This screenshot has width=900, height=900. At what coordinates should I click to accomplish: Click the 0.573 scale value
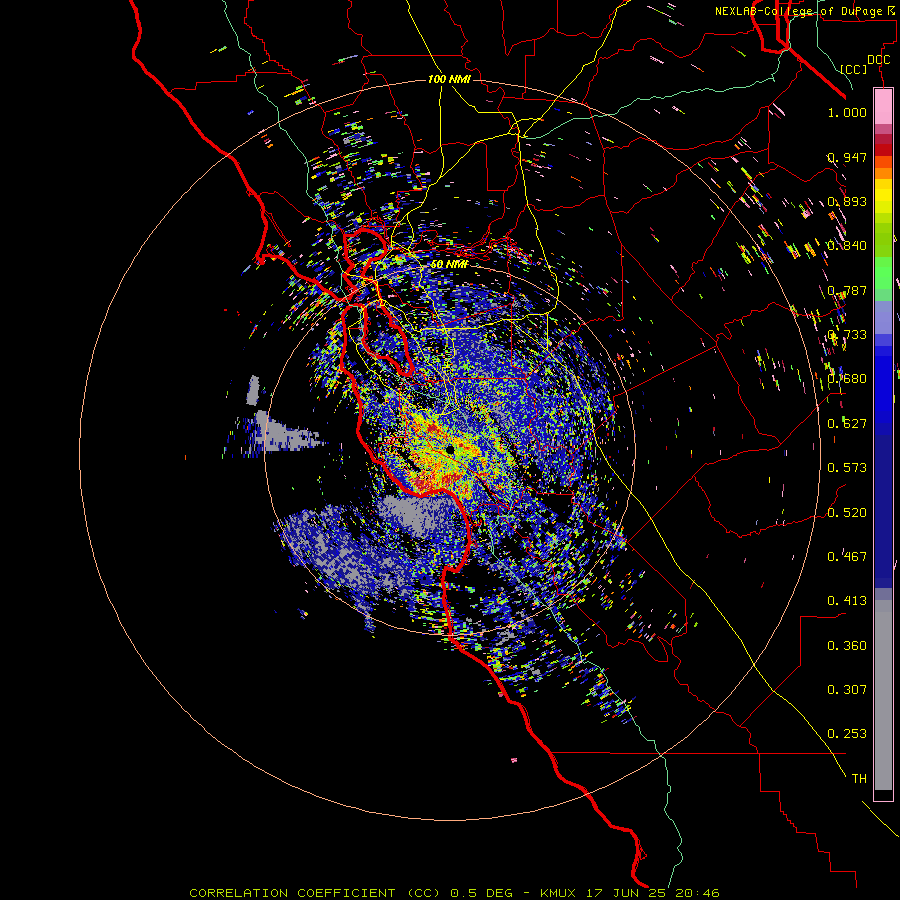(x=847, y=468)
